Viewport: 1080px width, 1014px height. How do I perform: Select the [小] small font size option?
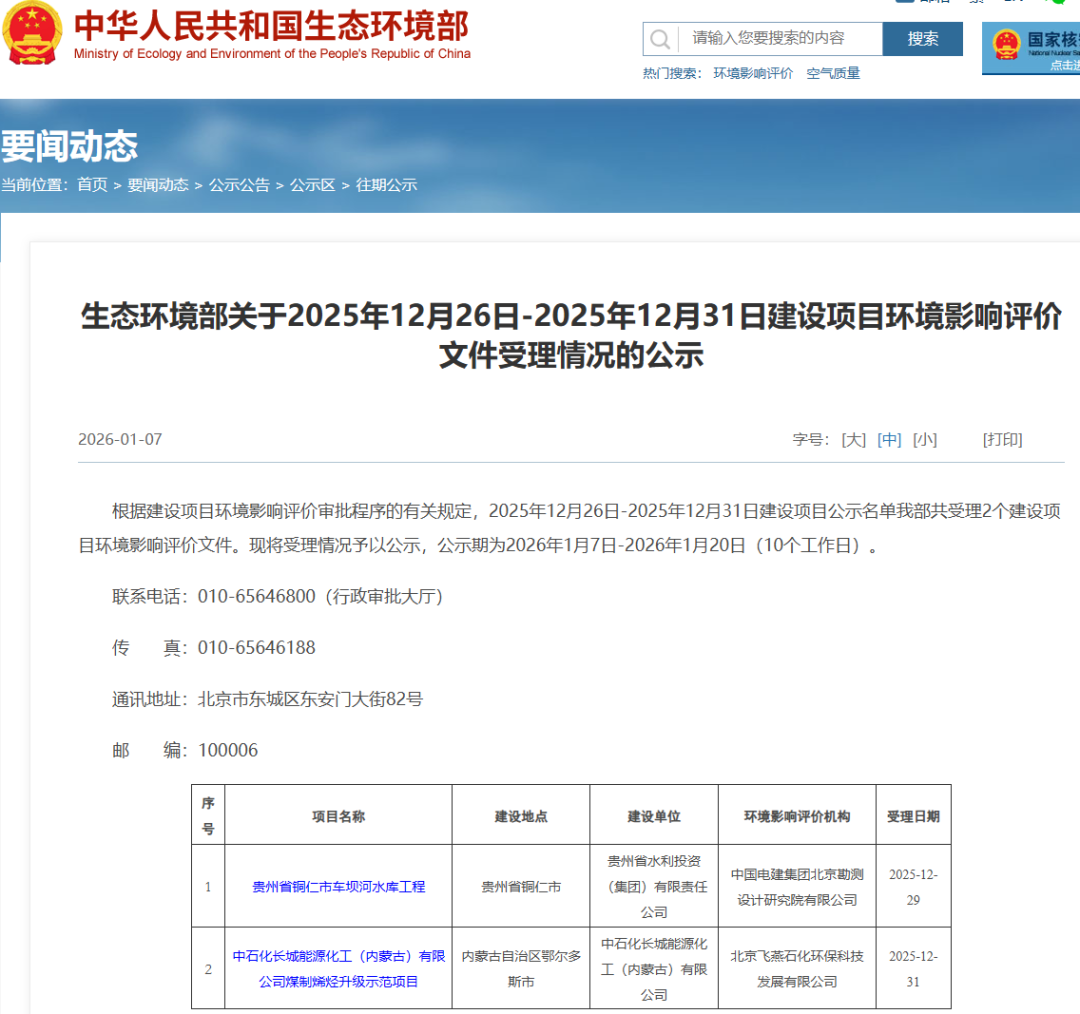(923, 439)
